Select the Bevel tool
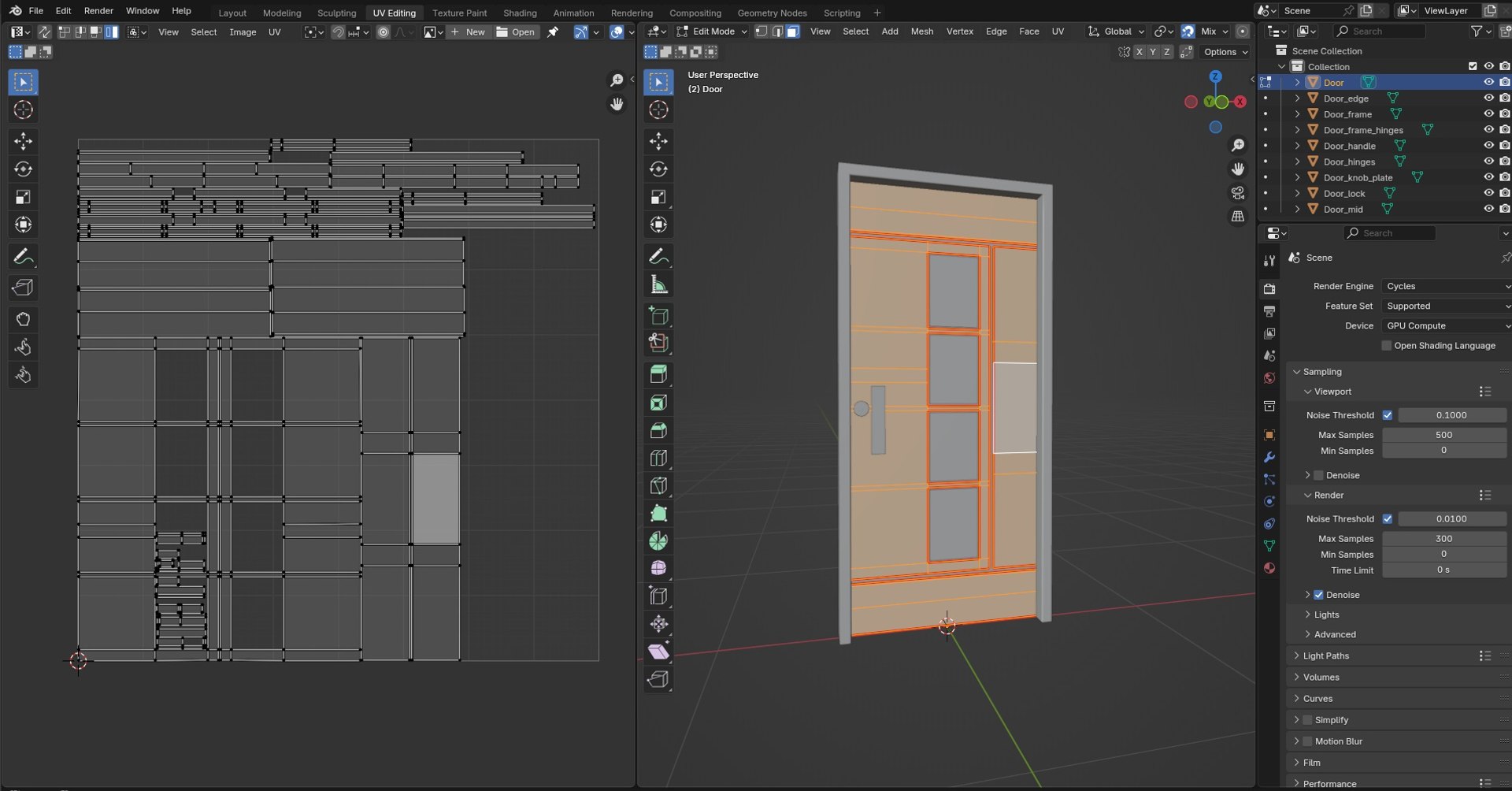This screenshot has height=791, width=1512. pyautogui.click(x=658, y=430)
